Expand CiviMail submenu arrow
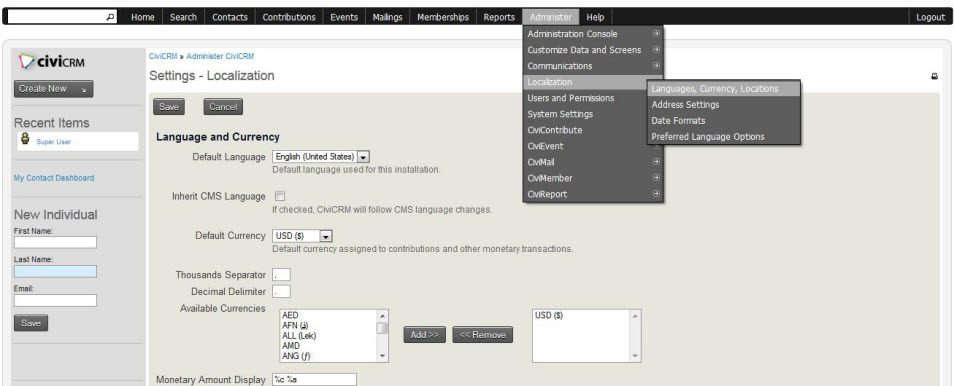Image resolution: width=954 pixels, height=386 pixels. pyautogui.click(x=656, y=162)
